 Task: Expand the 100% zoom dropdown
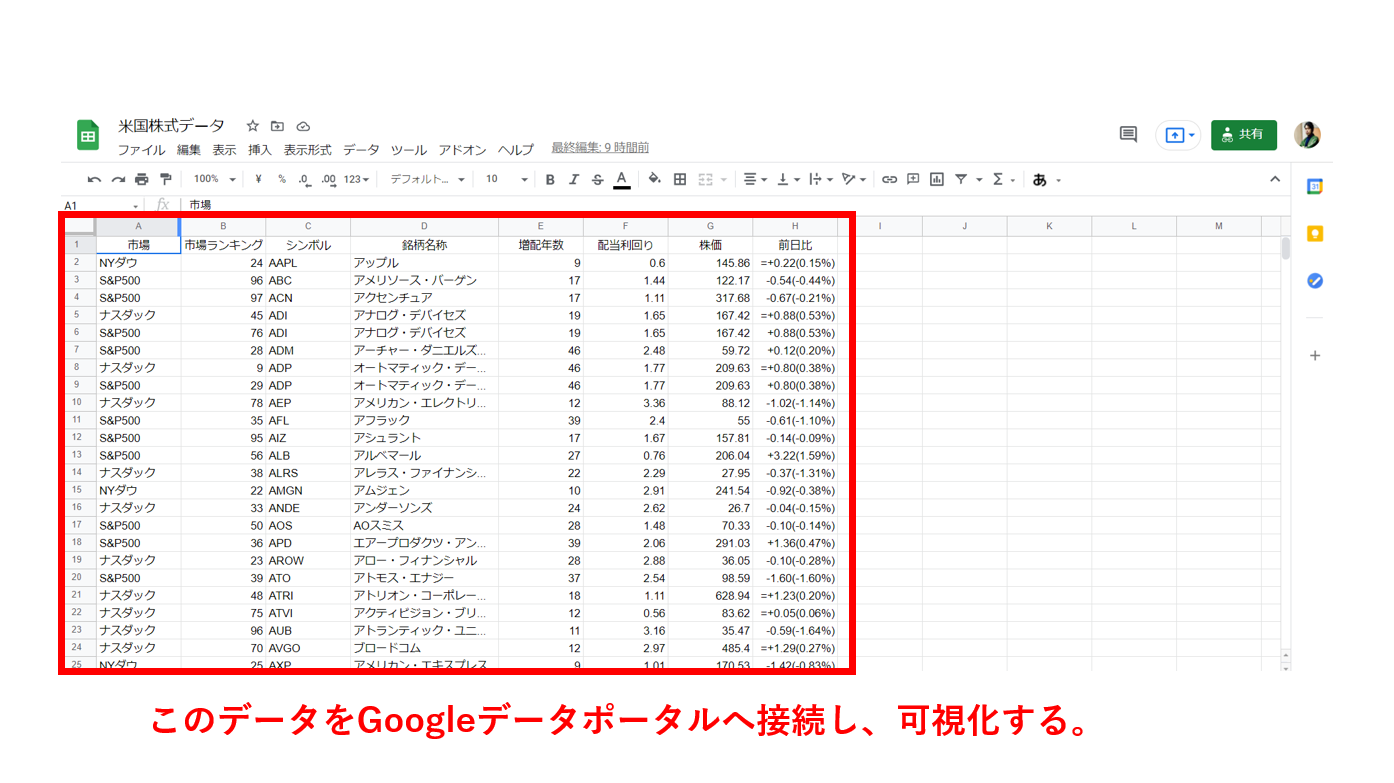(x=215, y=180)
